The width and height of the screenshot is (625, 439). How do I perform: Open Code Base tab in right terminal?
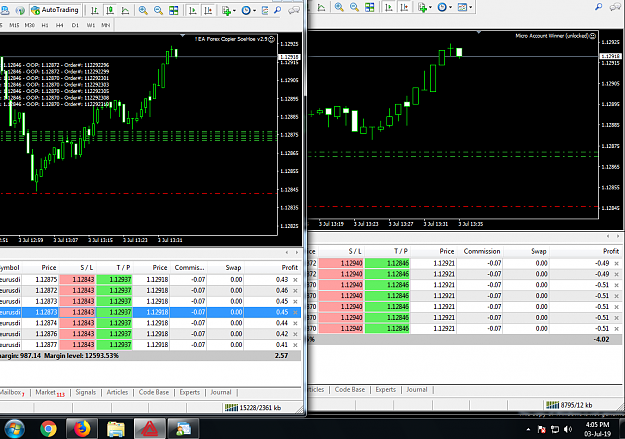click(x=350, y=390)
